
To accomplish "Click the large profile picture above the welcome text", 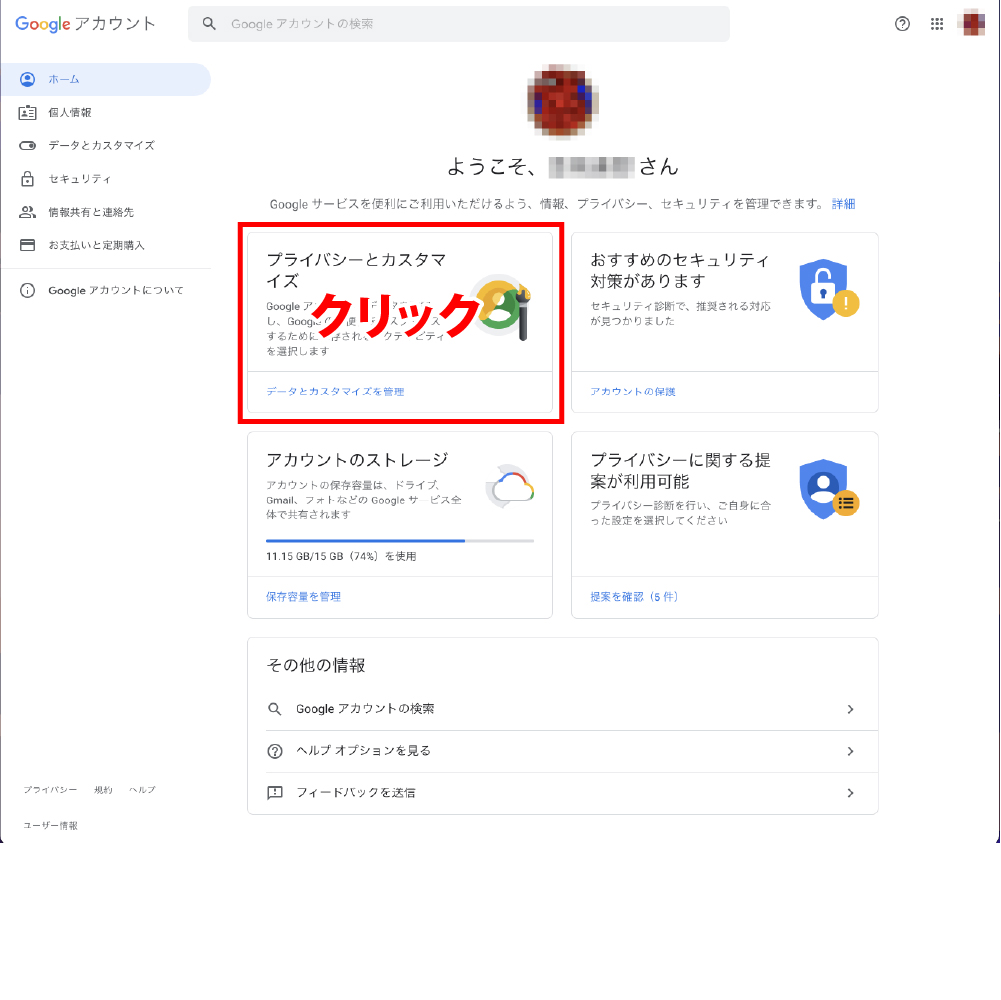I will (561, 101).
